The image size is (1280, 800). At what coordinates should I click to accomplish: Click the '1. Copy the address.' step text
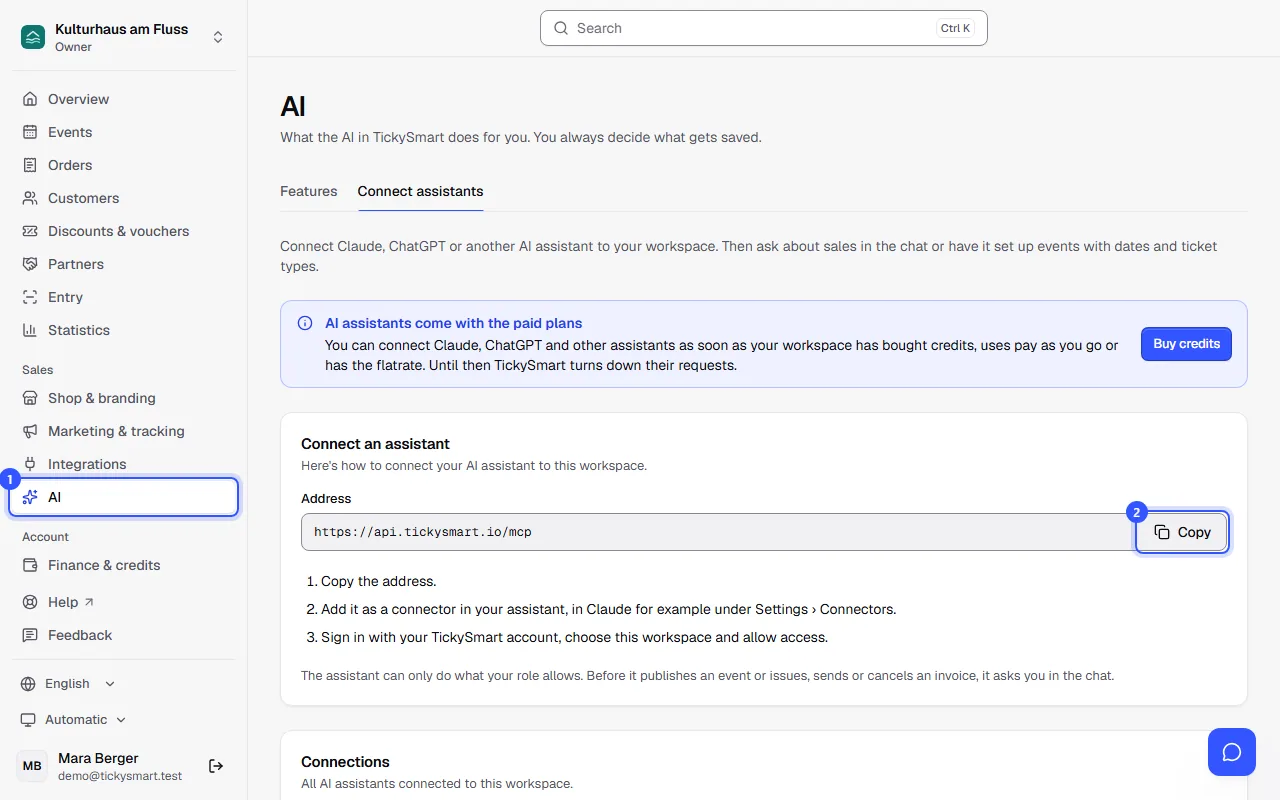371,581
